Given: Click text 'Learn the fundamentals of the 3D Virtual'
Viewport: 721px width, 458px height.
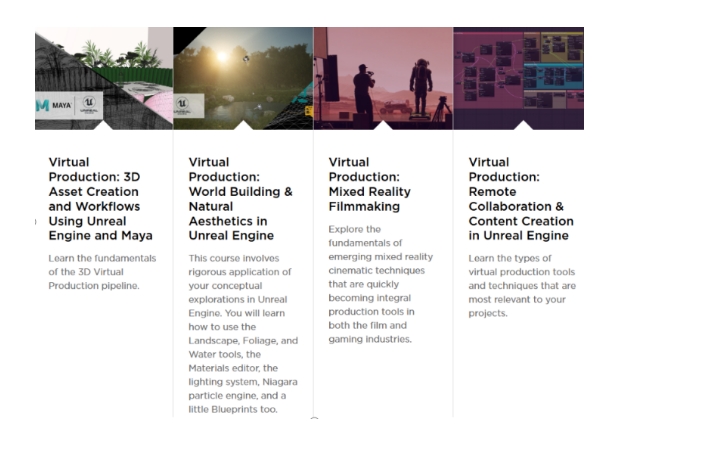Looking at the screenshot, I should (x=102, y=272).
